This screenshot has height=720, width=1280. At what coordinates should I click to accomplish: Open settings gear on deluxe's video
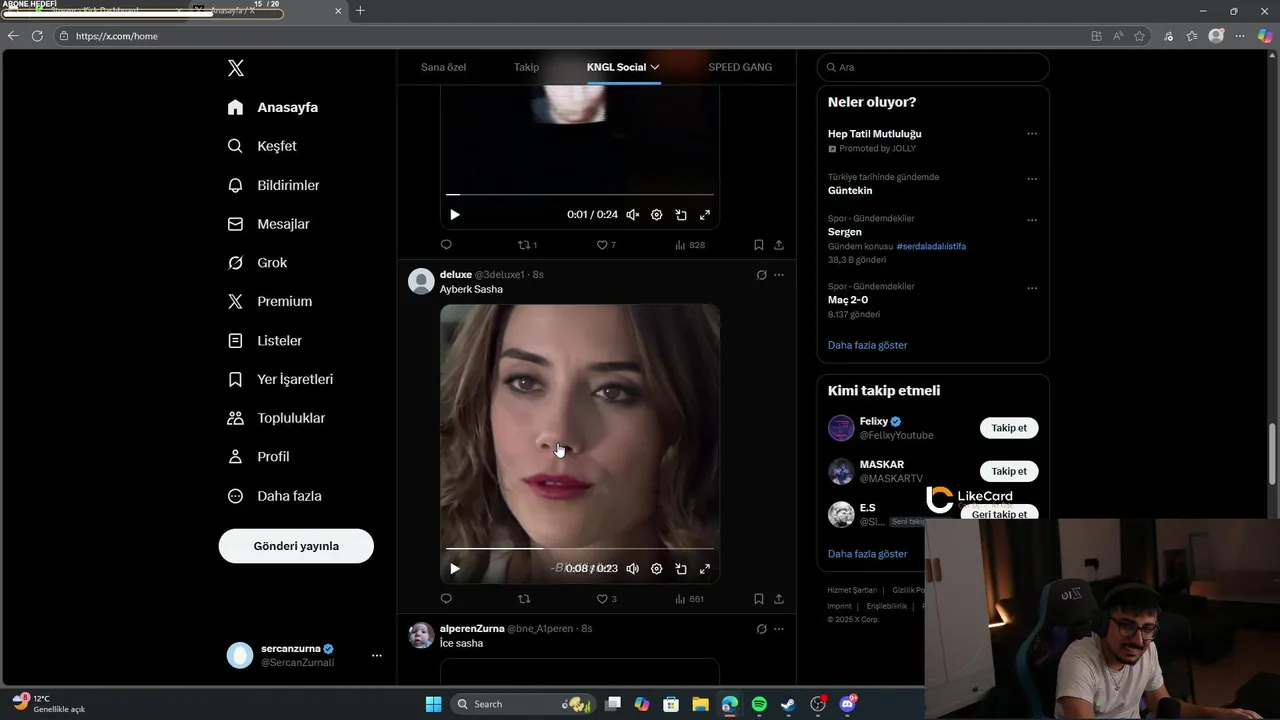click(656, 569)
